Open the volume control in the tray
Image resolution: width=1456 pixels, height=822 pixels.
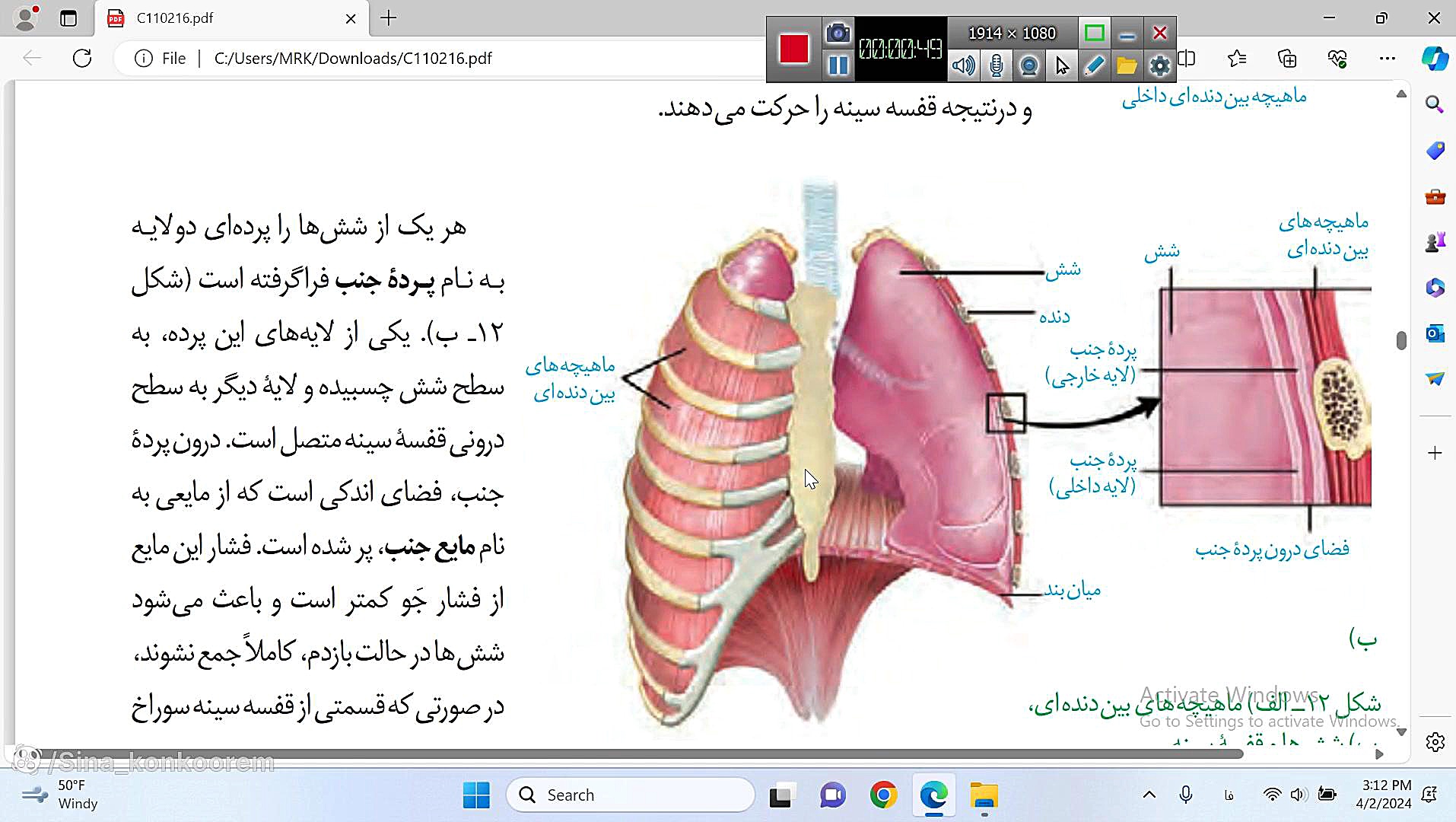coord(1298,795)
